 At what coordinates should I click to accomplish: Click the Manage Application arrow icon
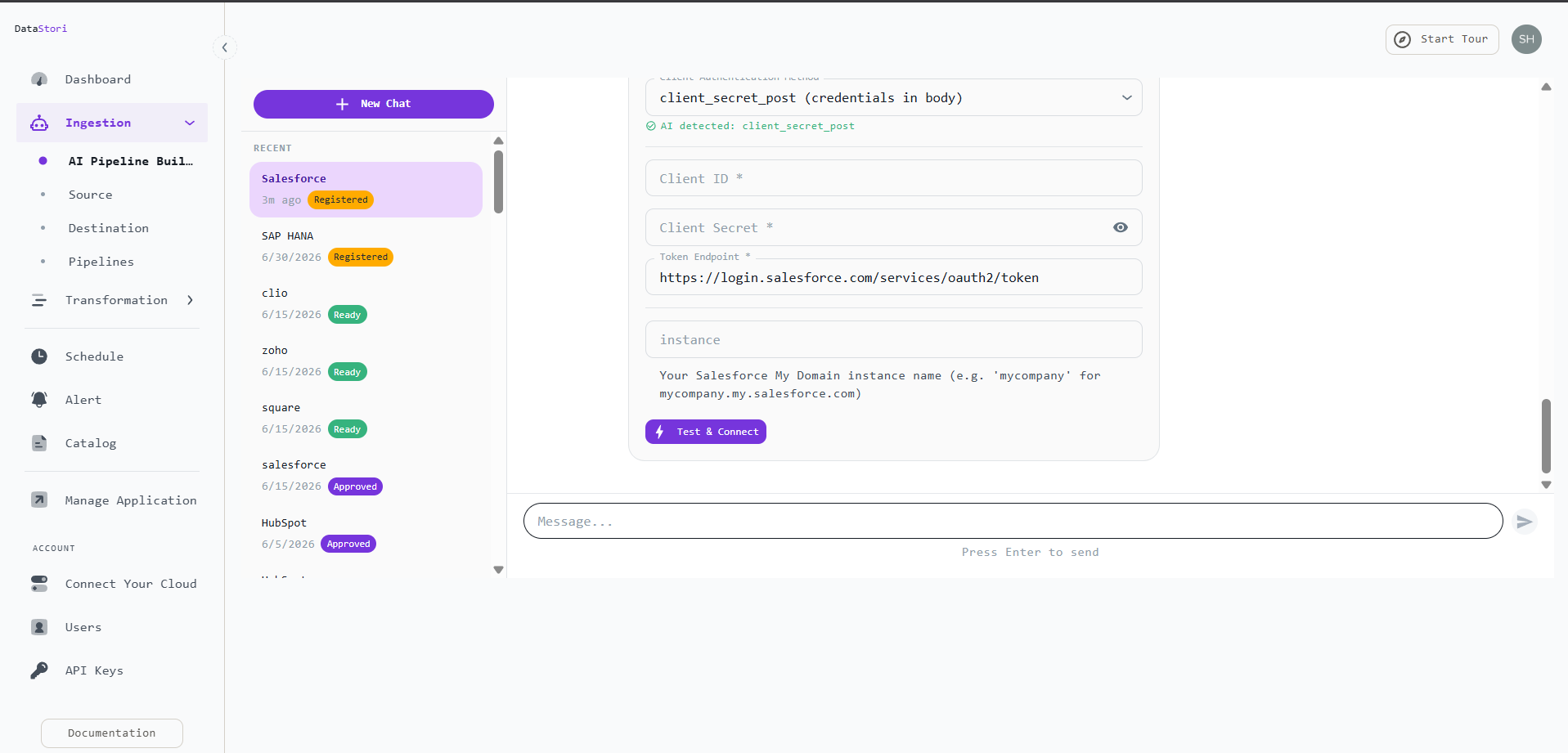pos(39,500)
